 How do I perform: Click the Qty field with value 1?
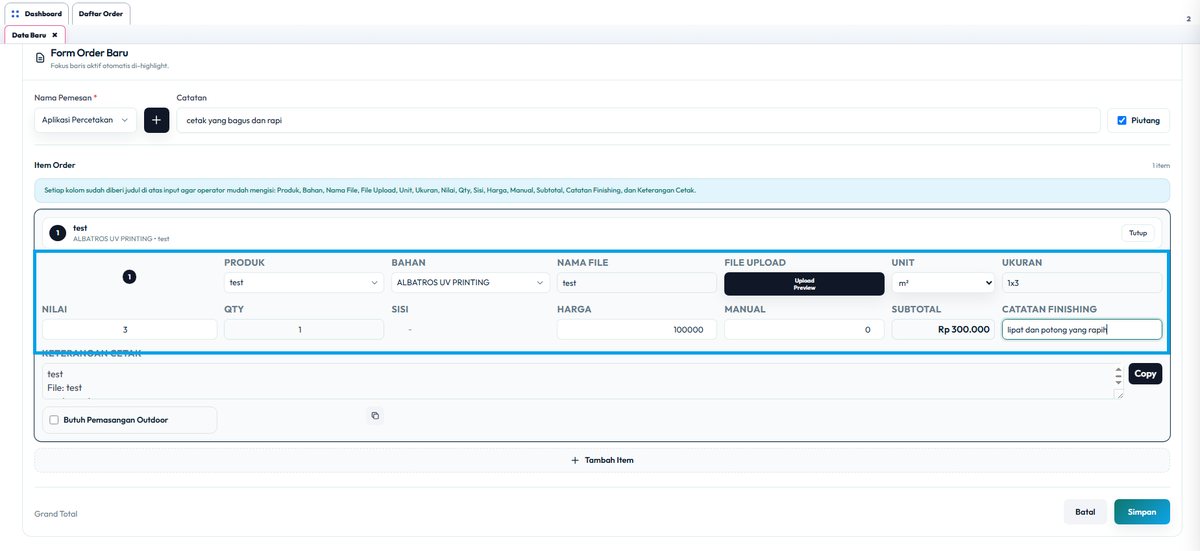(303, 330)
